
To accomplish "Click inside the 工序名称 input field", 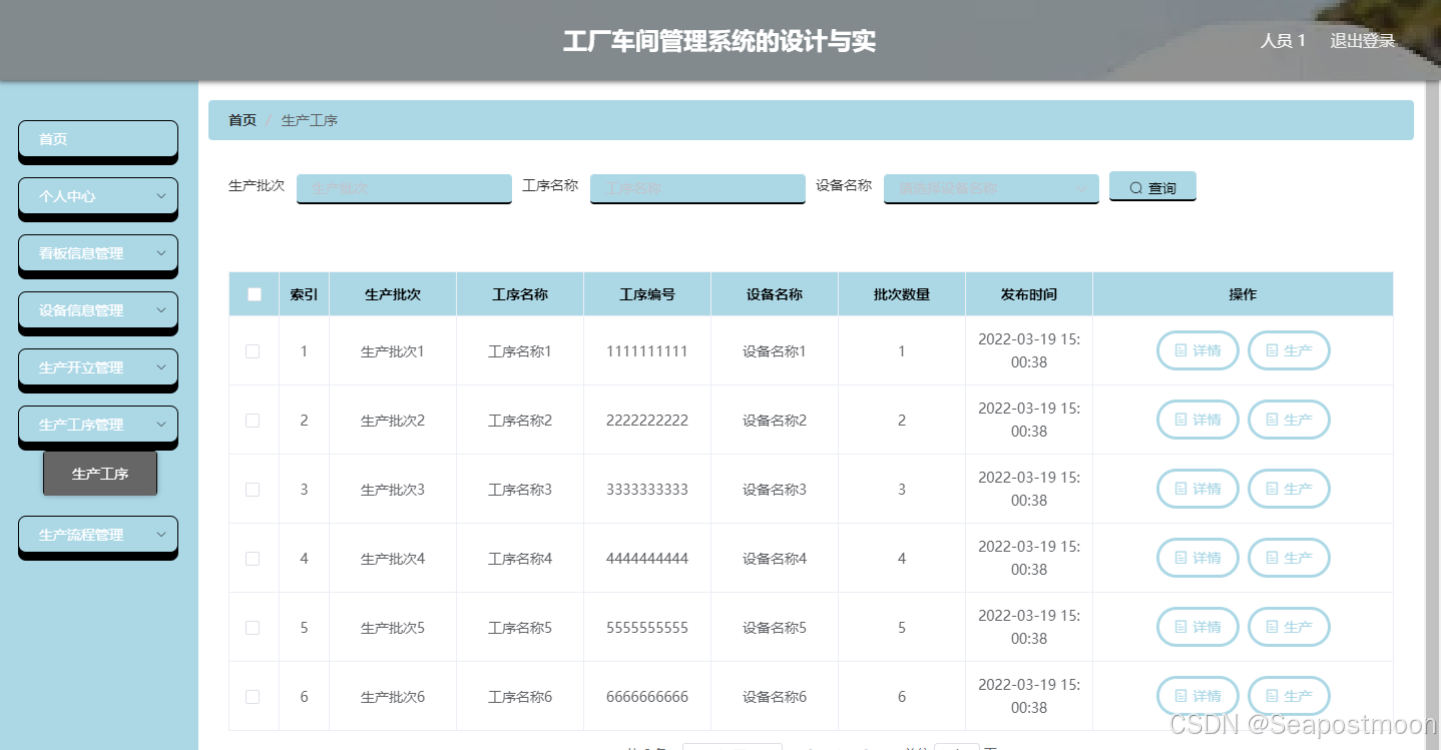I will click(697, 188).
